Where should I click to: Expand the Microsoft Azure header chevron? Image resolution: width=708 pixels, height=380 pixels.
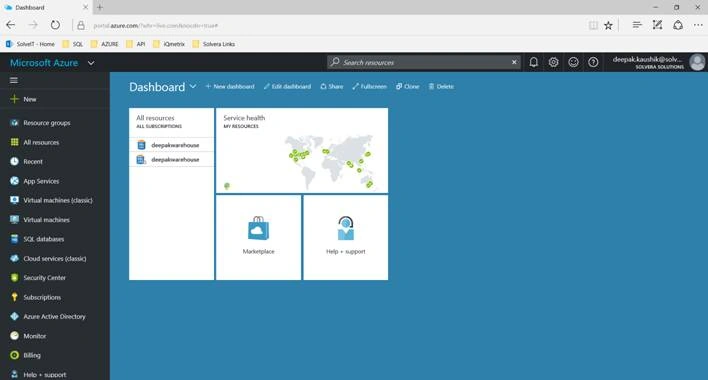coord(91,63)
